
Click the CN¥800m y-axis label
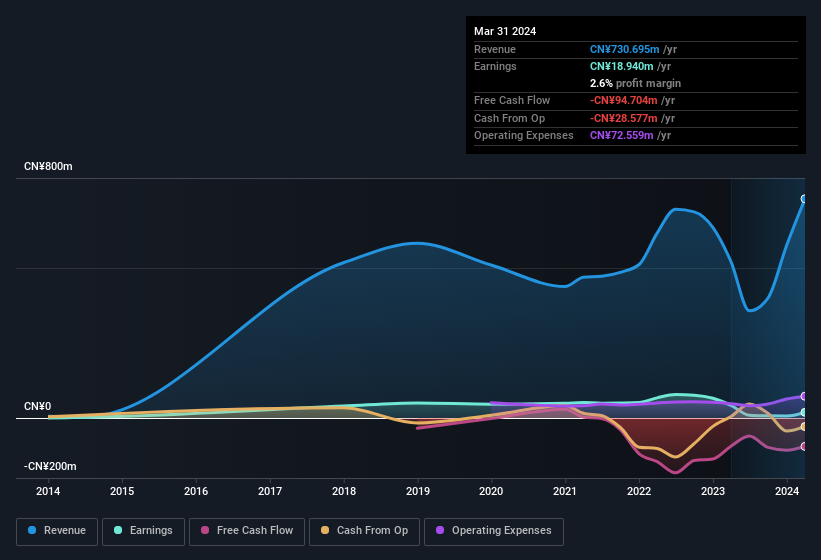(48, 166)
